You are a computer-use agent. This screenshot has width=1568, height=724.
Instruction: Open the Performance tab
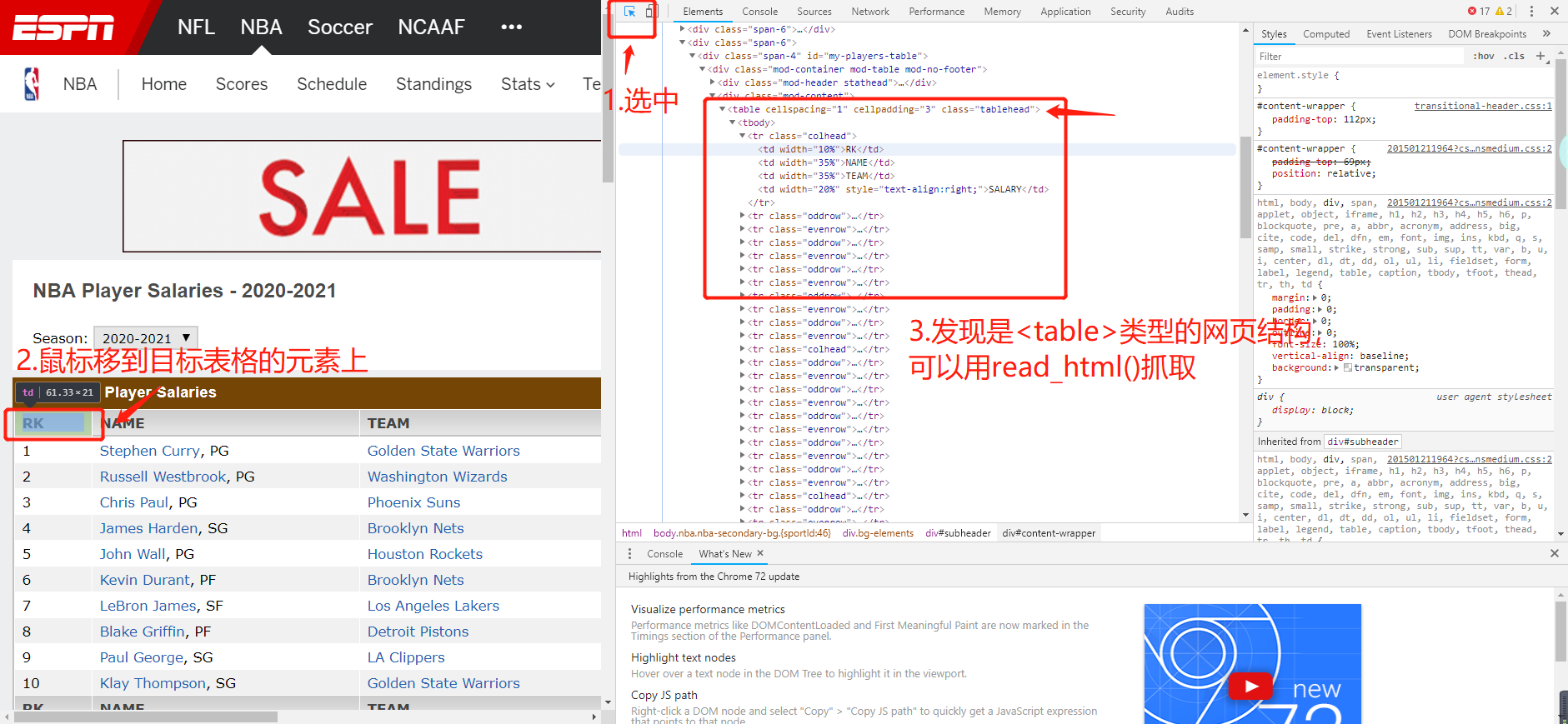936,11
